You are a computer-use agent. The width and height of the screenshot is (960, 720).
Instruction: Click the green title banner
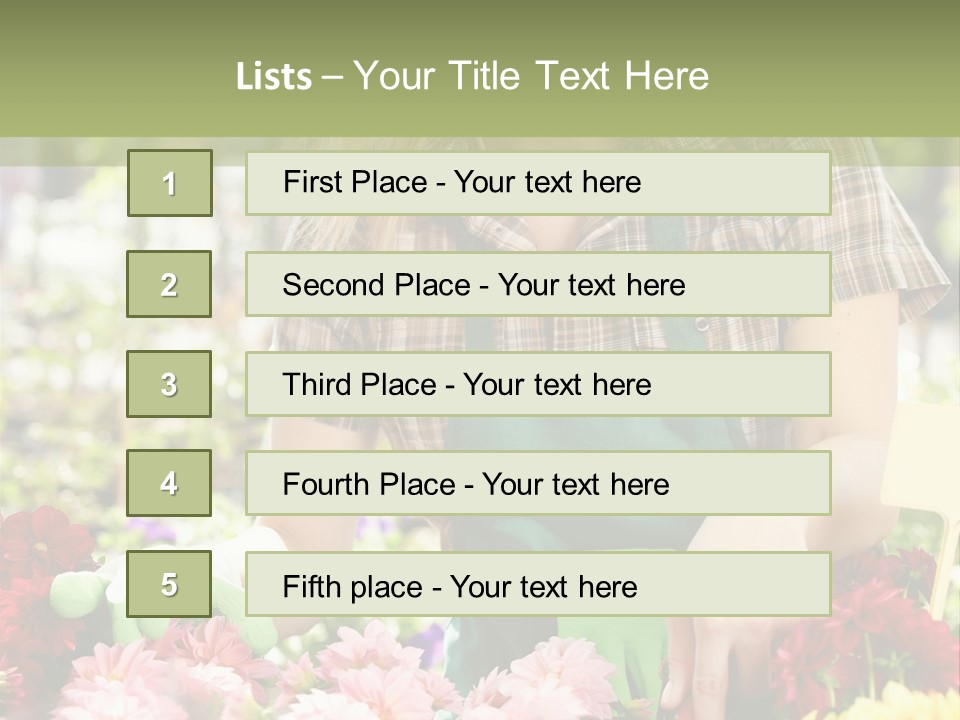click(480, 69)
